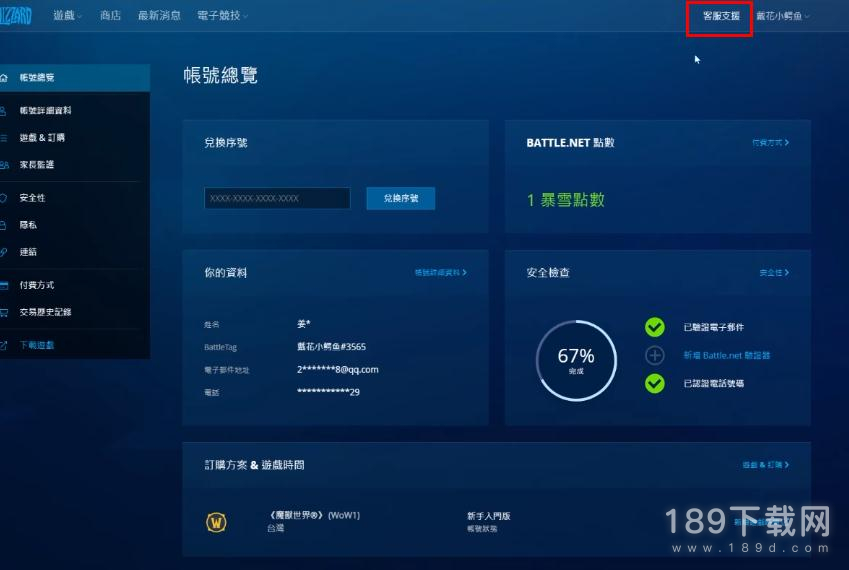Click the shopping cart icon beside 交易歷史記錄

5,312
